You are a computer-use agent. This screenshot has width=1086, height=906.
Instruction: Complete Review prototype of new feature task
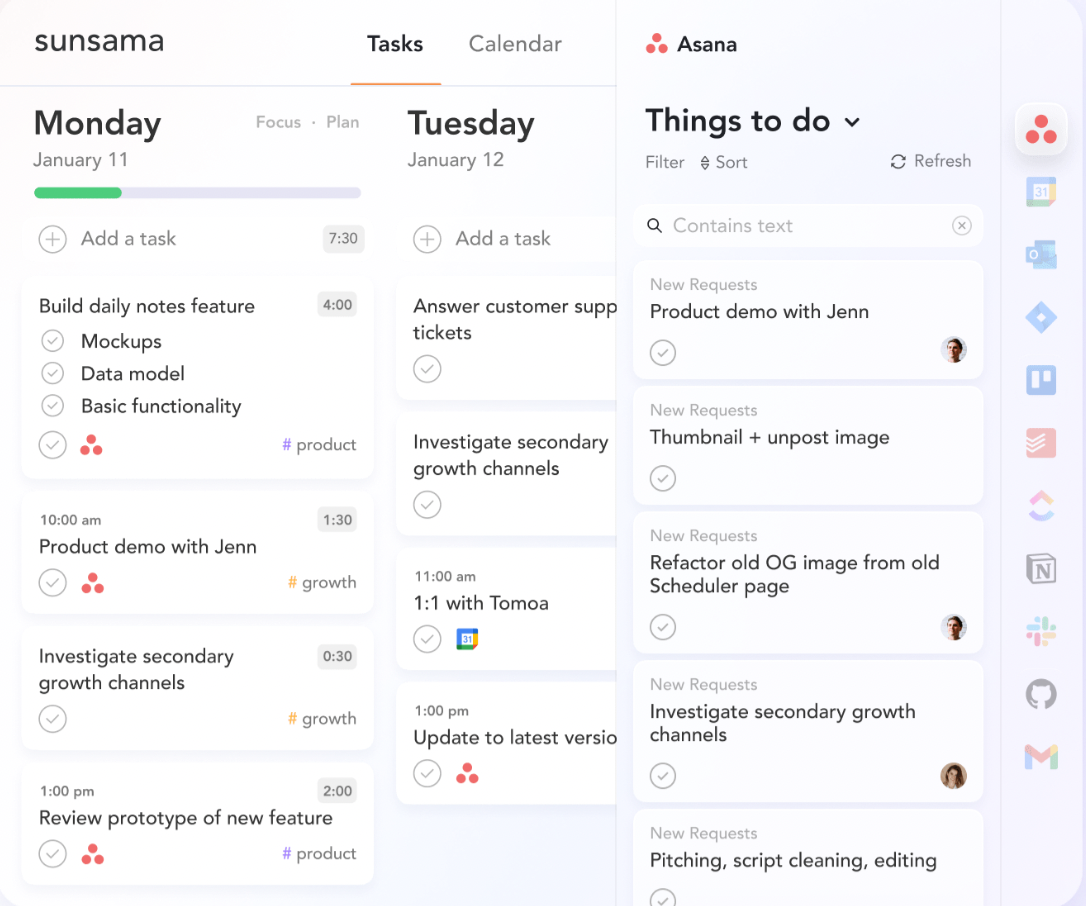tap(53, 854)
